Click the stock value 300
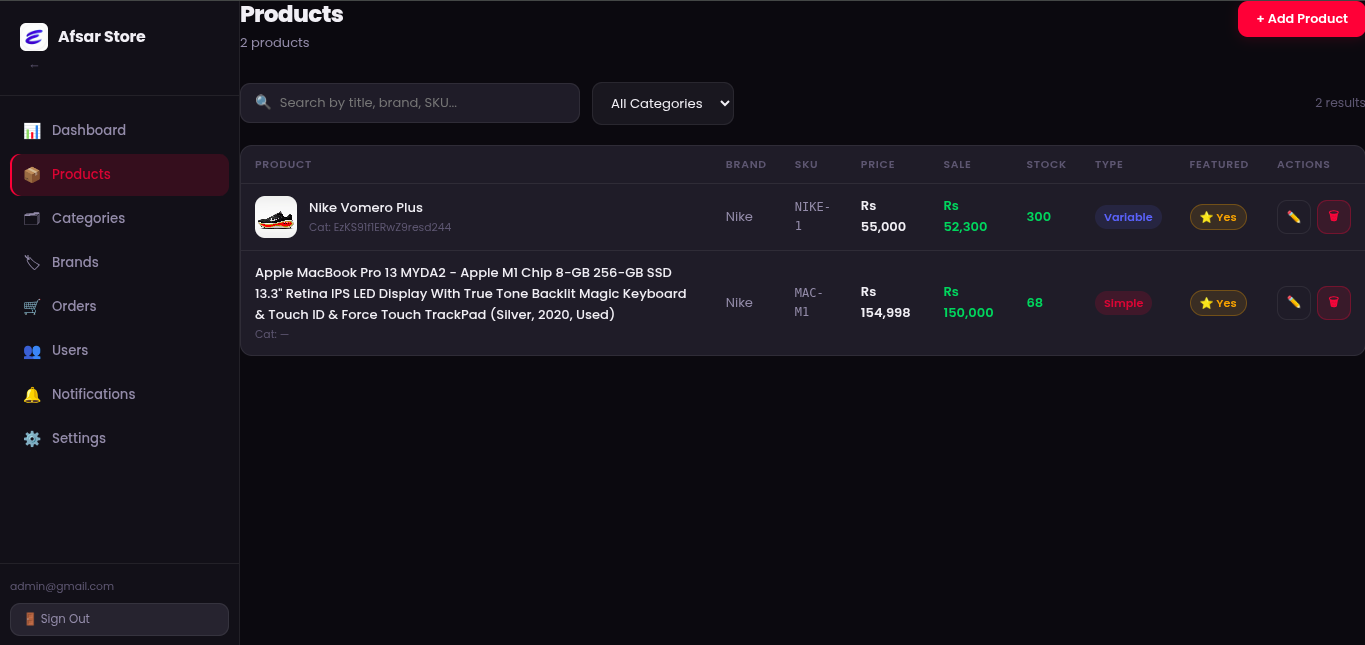1365x645 pixels. (x=1039, y=217)
